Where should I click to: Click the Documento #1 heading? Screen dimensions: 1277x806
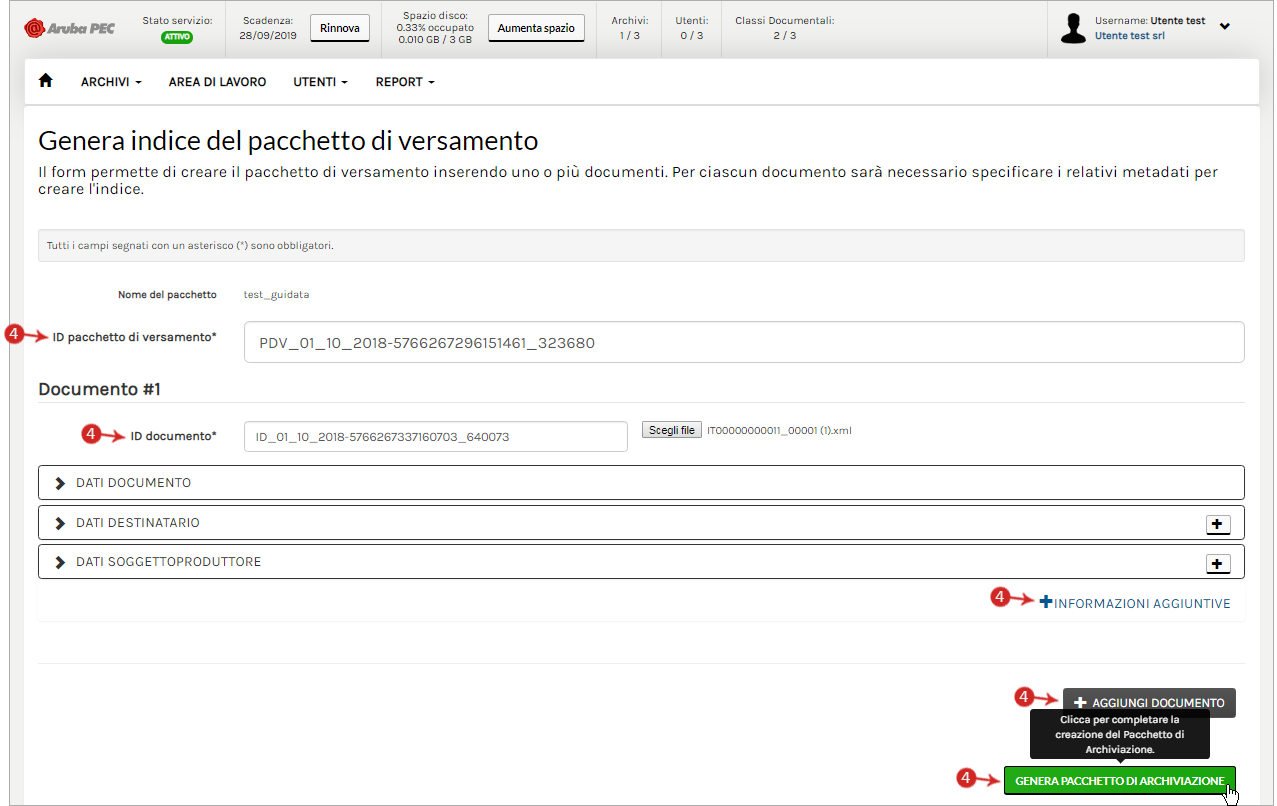click(99, 389)
